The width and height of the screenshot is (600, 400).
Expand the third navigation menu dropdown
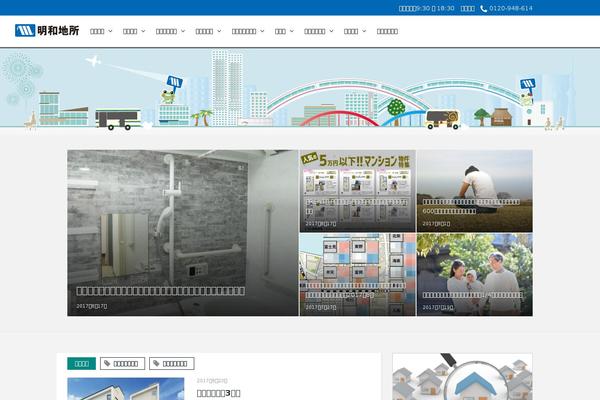click(x=170, y=31)
